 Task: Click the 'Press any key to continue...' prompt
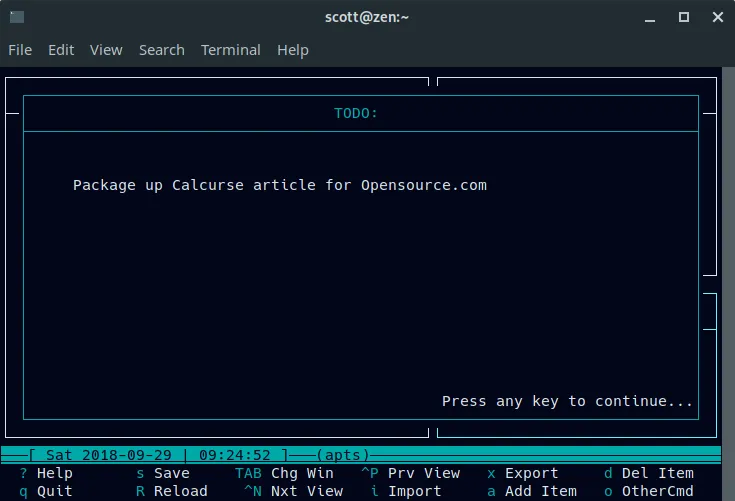[x=567, y=401]
